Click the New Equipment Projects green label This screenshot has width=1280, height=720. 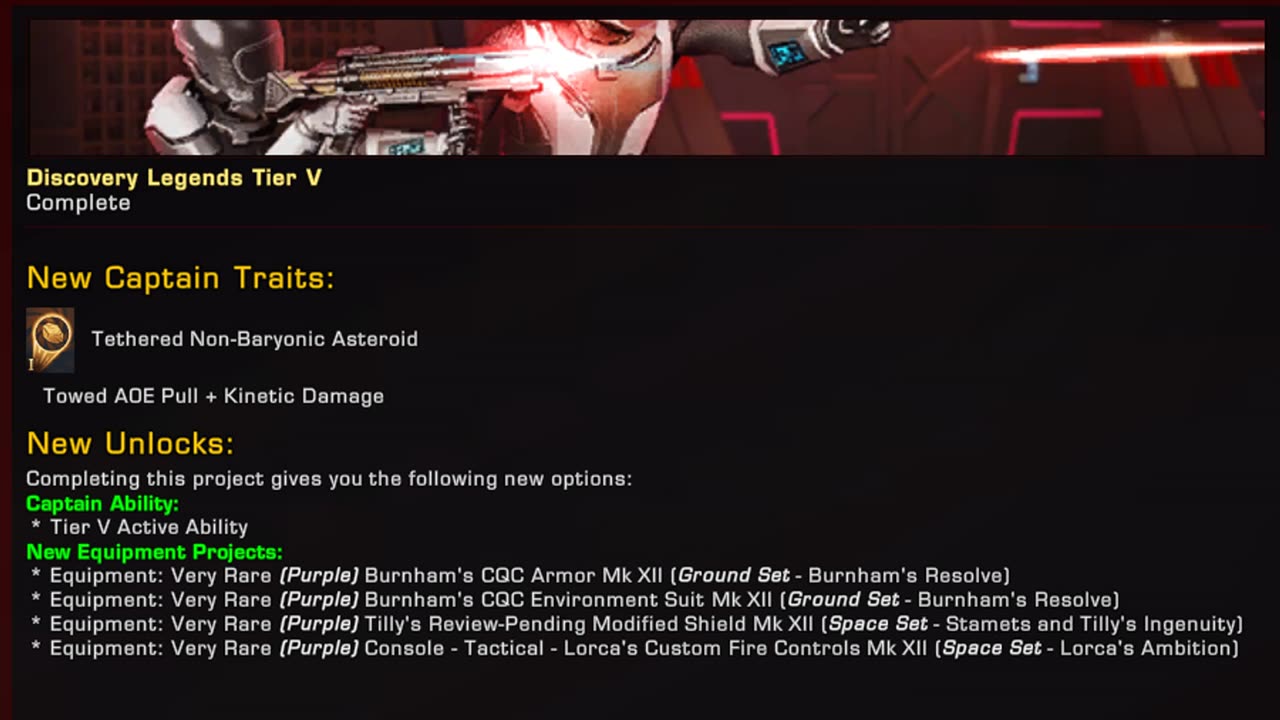point(154,552)
